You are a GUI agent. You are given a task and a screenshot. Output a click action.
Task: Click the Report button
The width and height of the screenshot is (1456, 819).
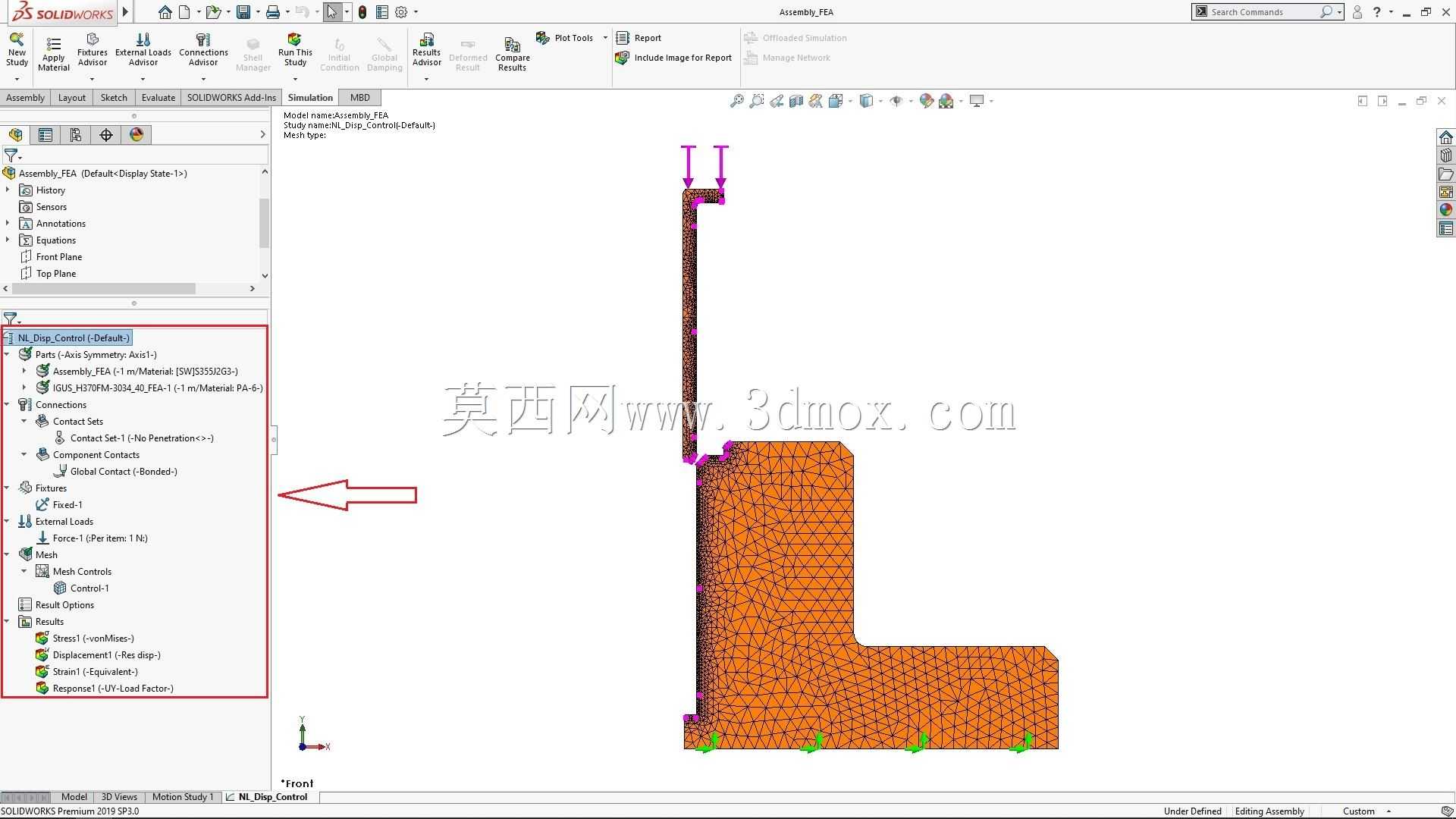[639, 38]
